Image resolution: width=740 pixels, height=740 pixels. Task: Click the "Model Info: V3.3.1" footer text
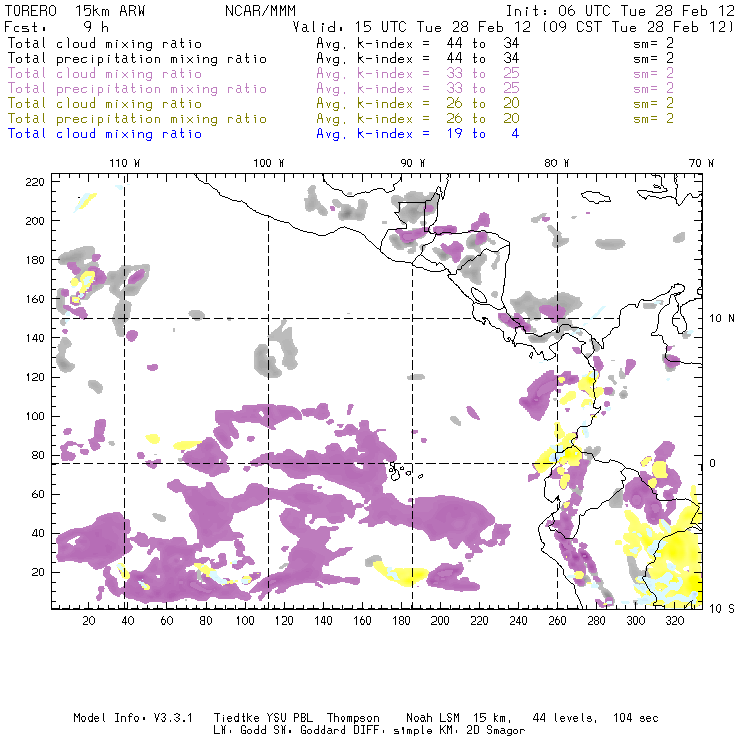coord(133,718)
